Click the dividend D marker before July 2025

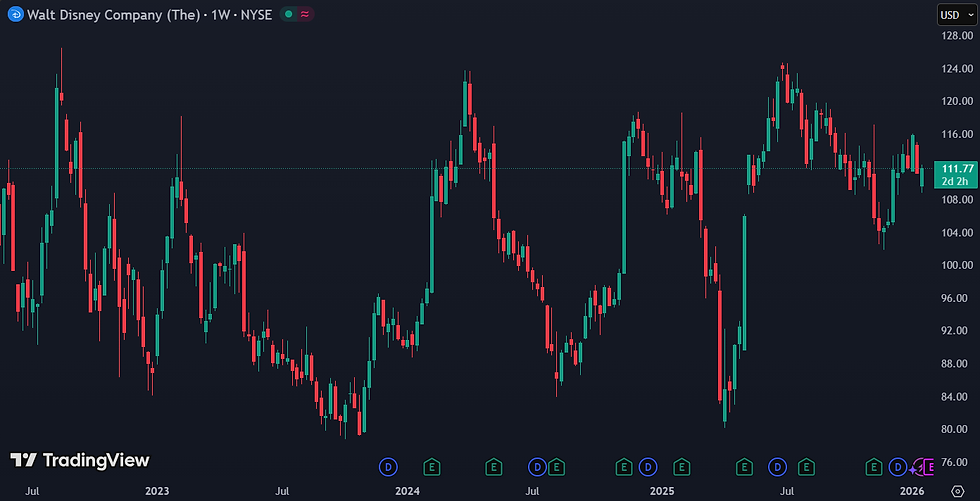click(x=778, y=466)
